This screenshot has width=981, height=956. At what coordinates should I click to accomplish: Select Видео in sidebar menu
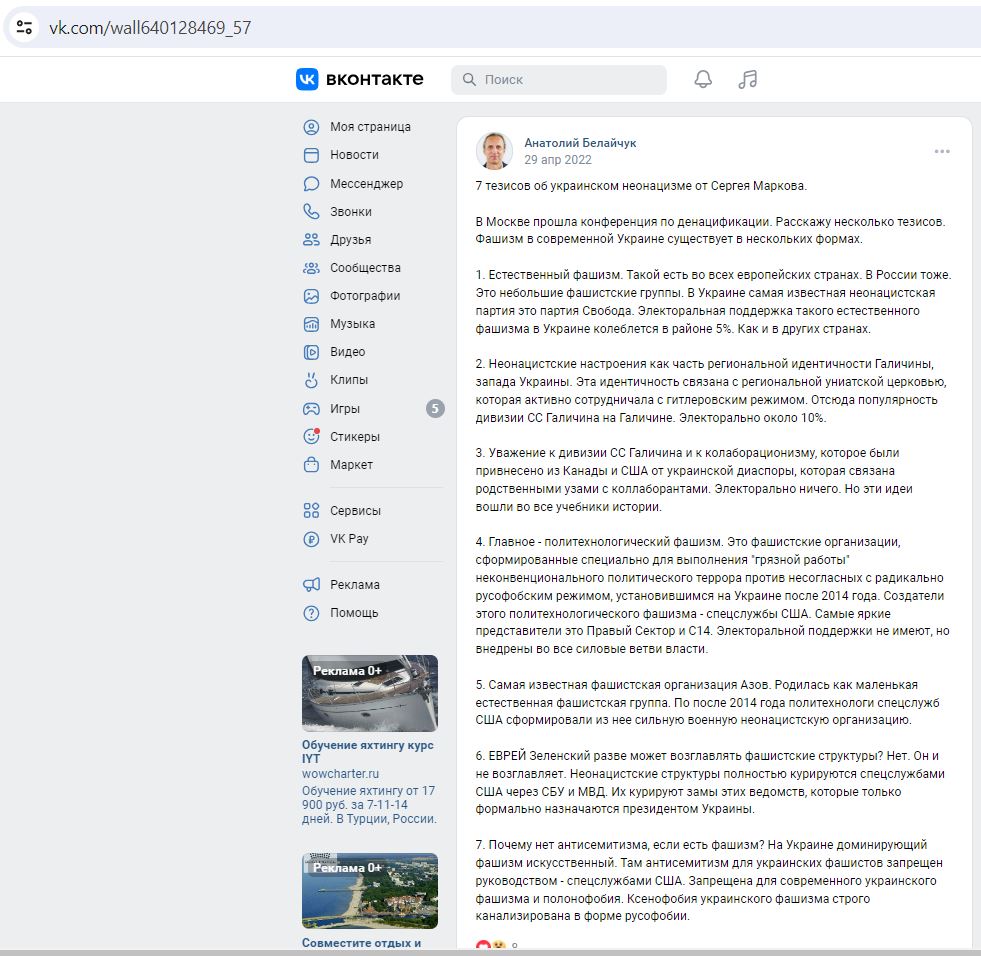coord(347,352)
